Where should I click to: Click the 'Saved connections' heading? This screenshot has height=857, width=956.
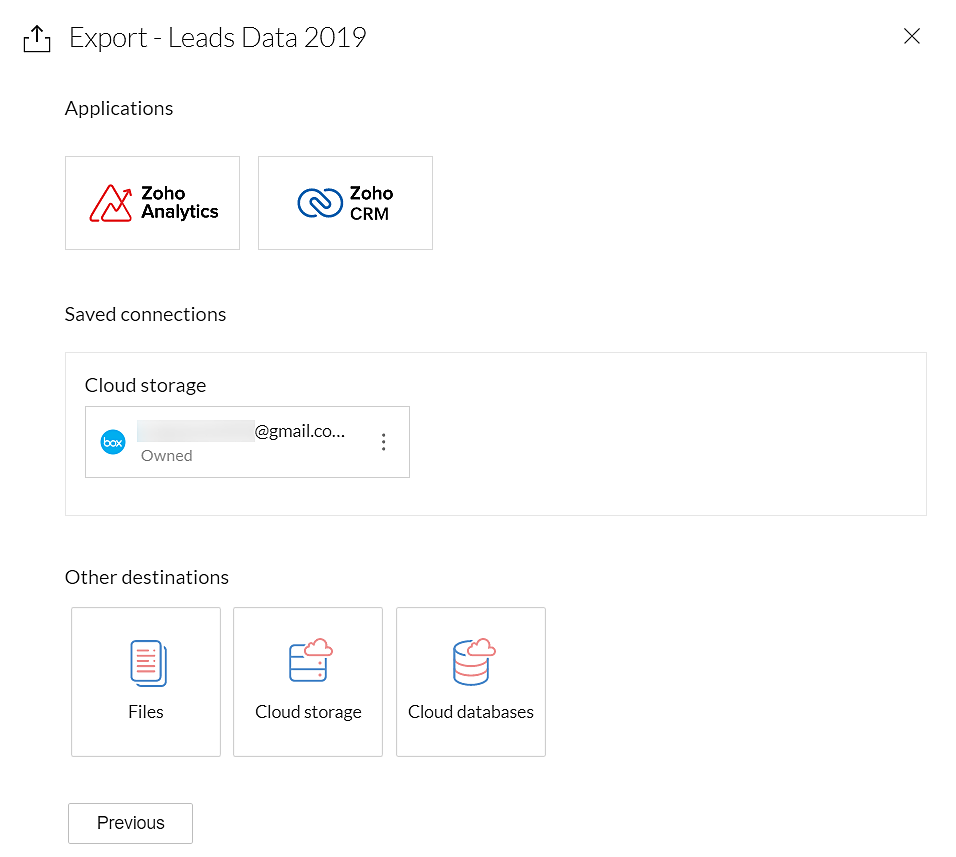pos(145,315)
